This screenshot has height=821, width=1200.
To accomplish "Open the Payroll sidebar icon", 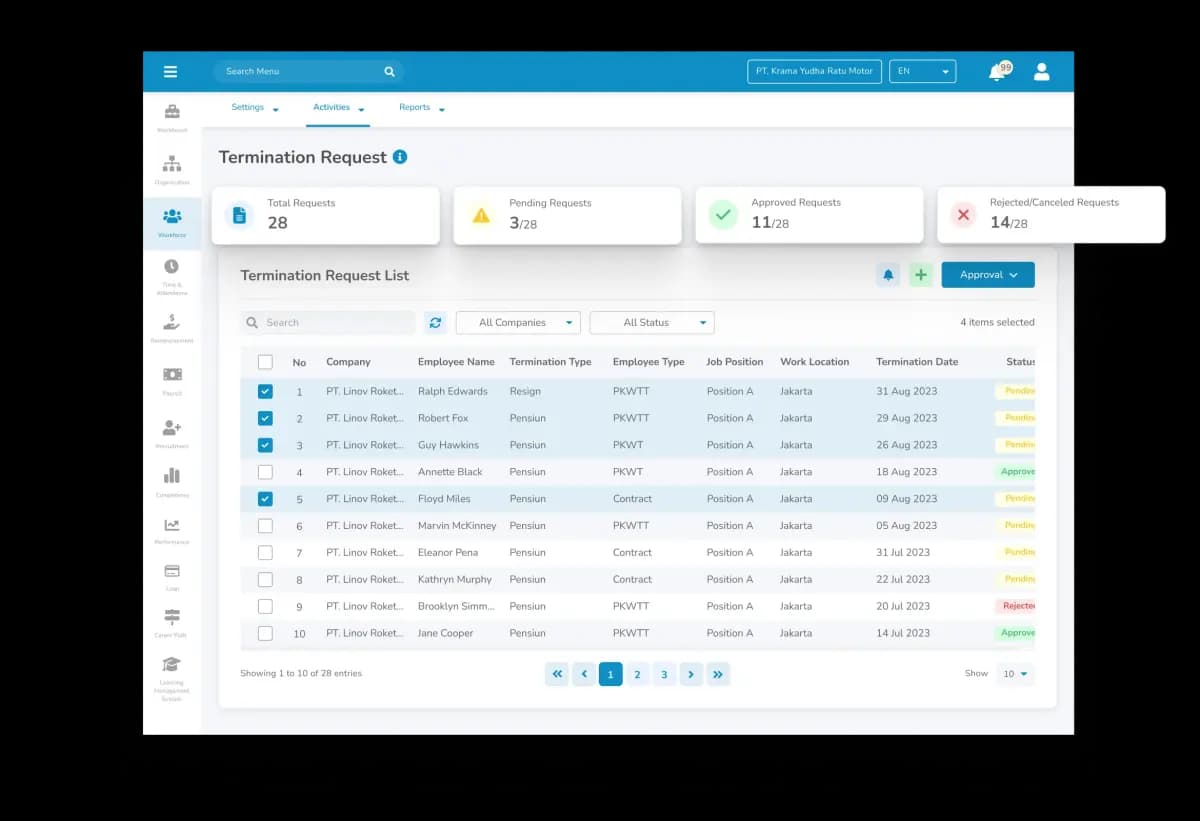I will (x=172, y=379).
